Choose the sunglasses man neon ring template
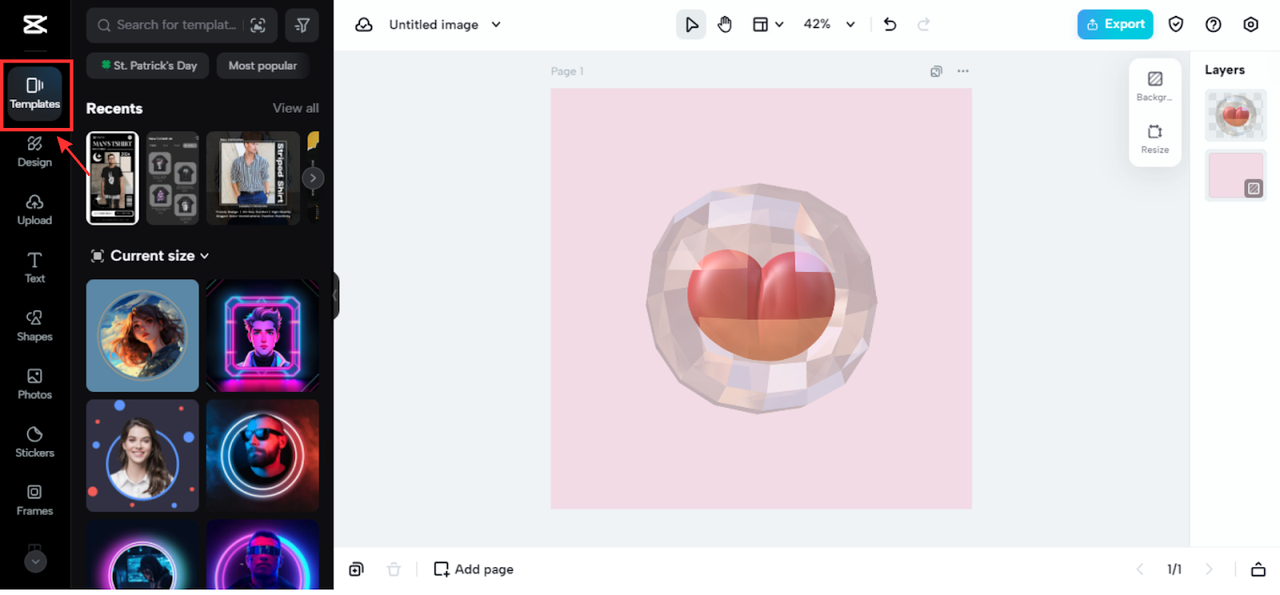 pyautogui.click(x=263, y=455)
